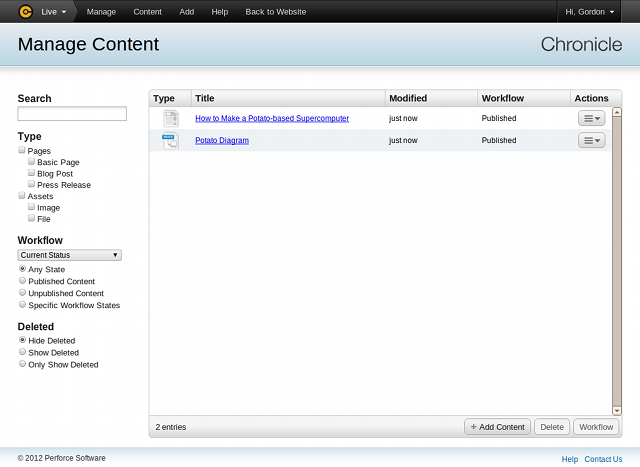
Task: Open actions menu for Potato-based Supercomputer row
Action: point(591,118)
